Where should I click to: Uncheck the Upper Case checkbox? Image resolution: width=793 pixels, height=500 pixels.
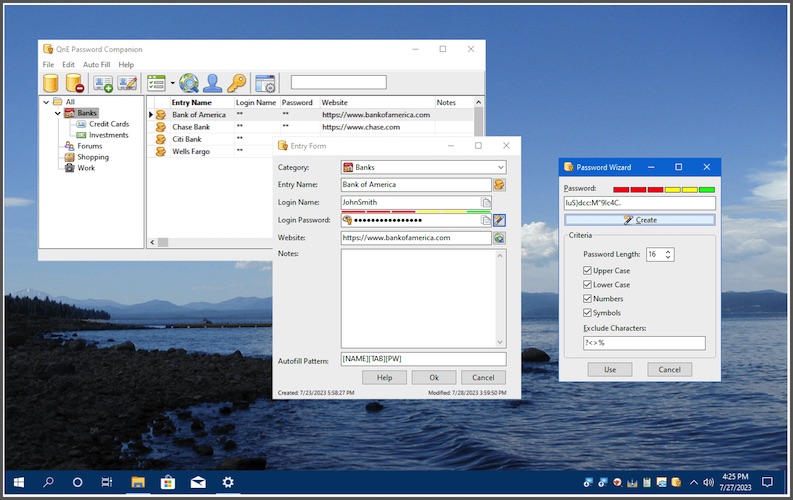[x=587, y=271]
